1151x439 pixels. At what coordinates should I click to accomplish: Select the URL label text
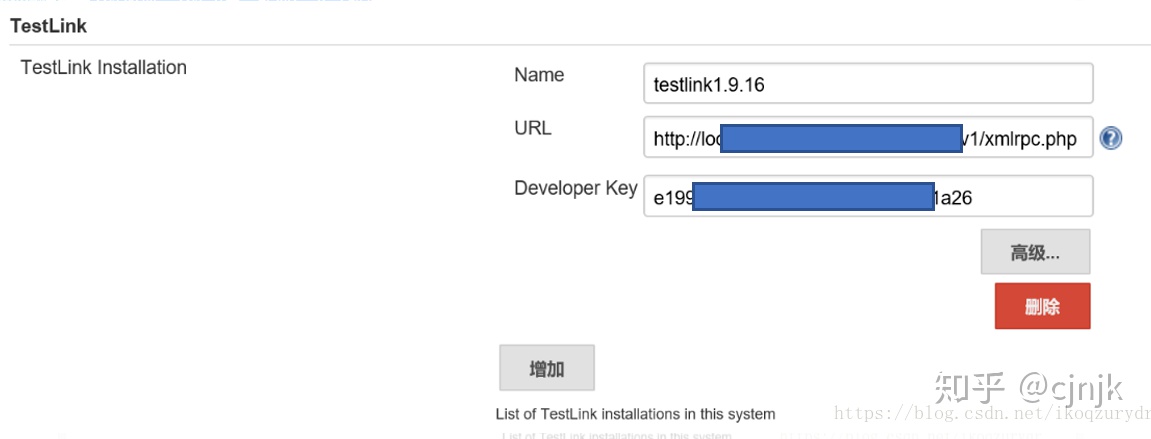pyautogui.click(x=533, y=128)
